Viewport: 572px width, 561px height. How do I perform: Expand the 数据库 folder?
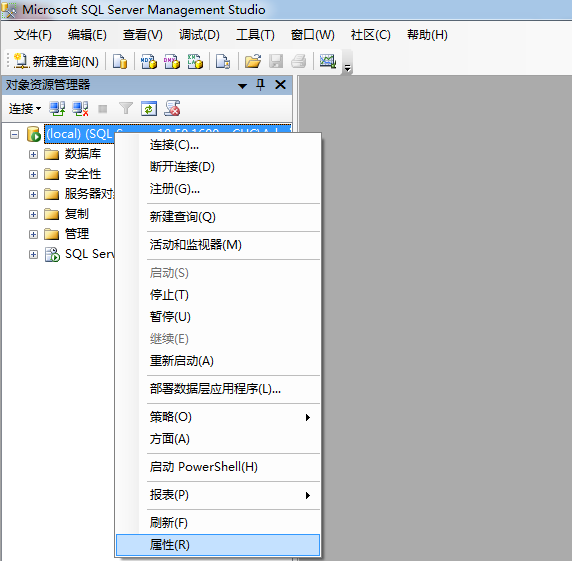coord(33,154)
